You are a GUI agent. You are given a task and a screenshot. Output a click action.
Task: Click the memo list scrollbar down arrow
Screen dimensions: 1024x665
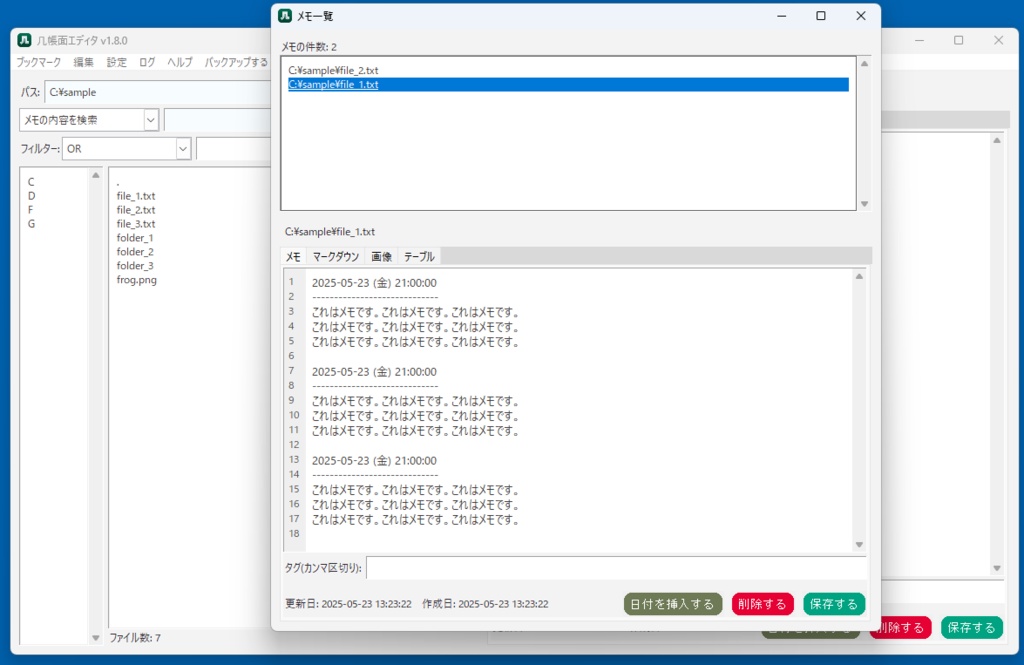coord(864,204)
